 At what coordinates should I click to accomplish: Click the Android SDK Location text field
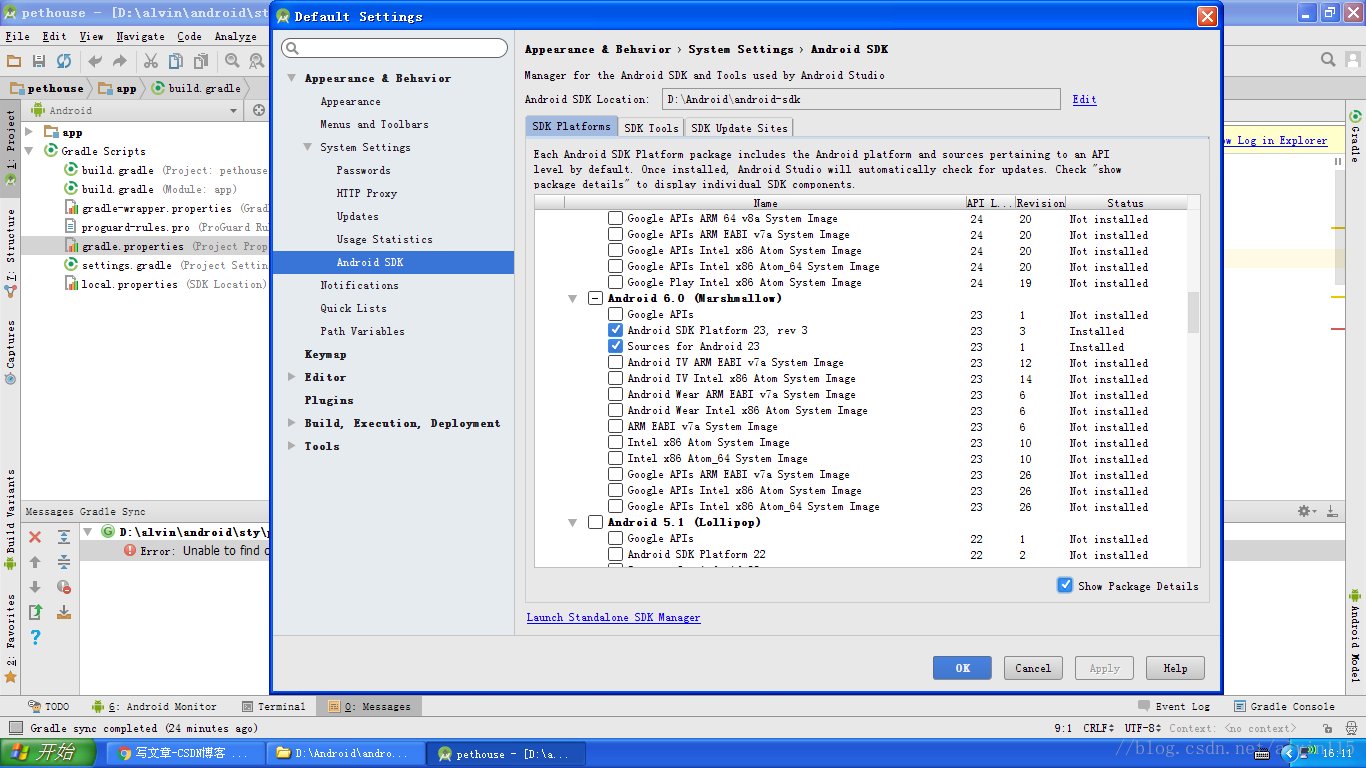[x=861, y=99]
